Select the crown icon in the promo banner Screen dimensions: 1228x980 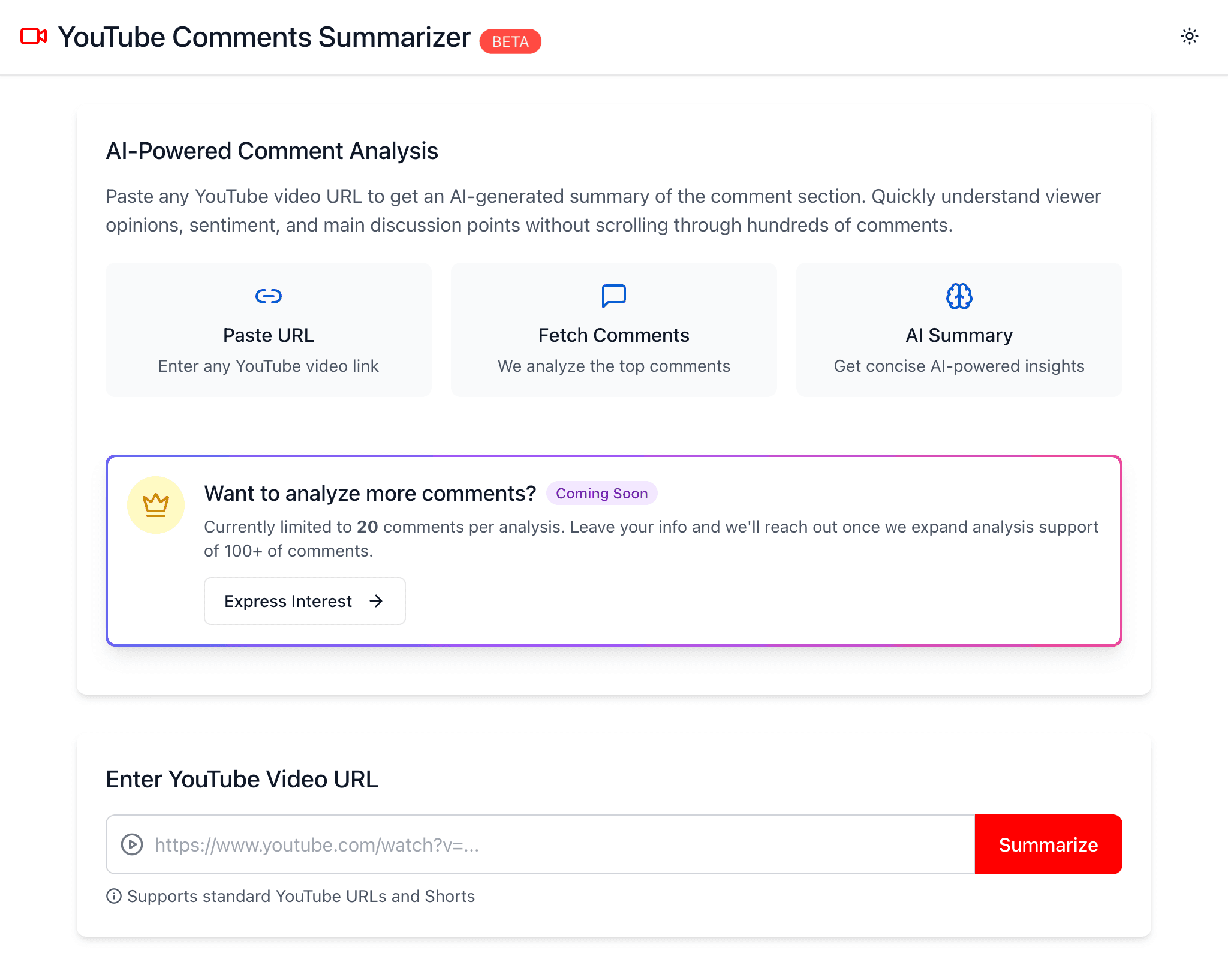[155, 504]
